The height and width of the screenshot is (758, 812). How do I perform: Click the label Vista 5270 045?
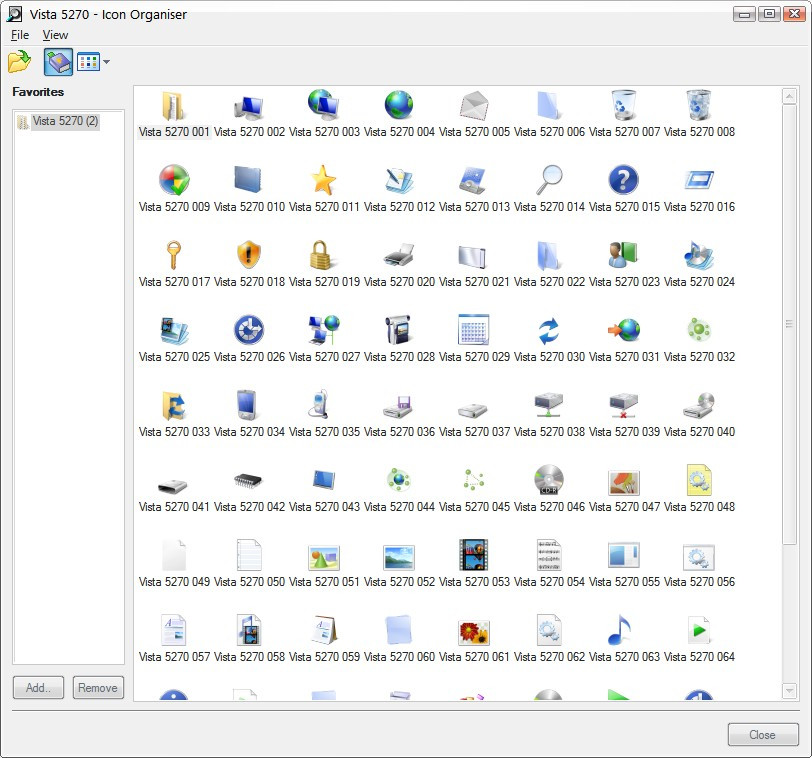coord(474,506)
